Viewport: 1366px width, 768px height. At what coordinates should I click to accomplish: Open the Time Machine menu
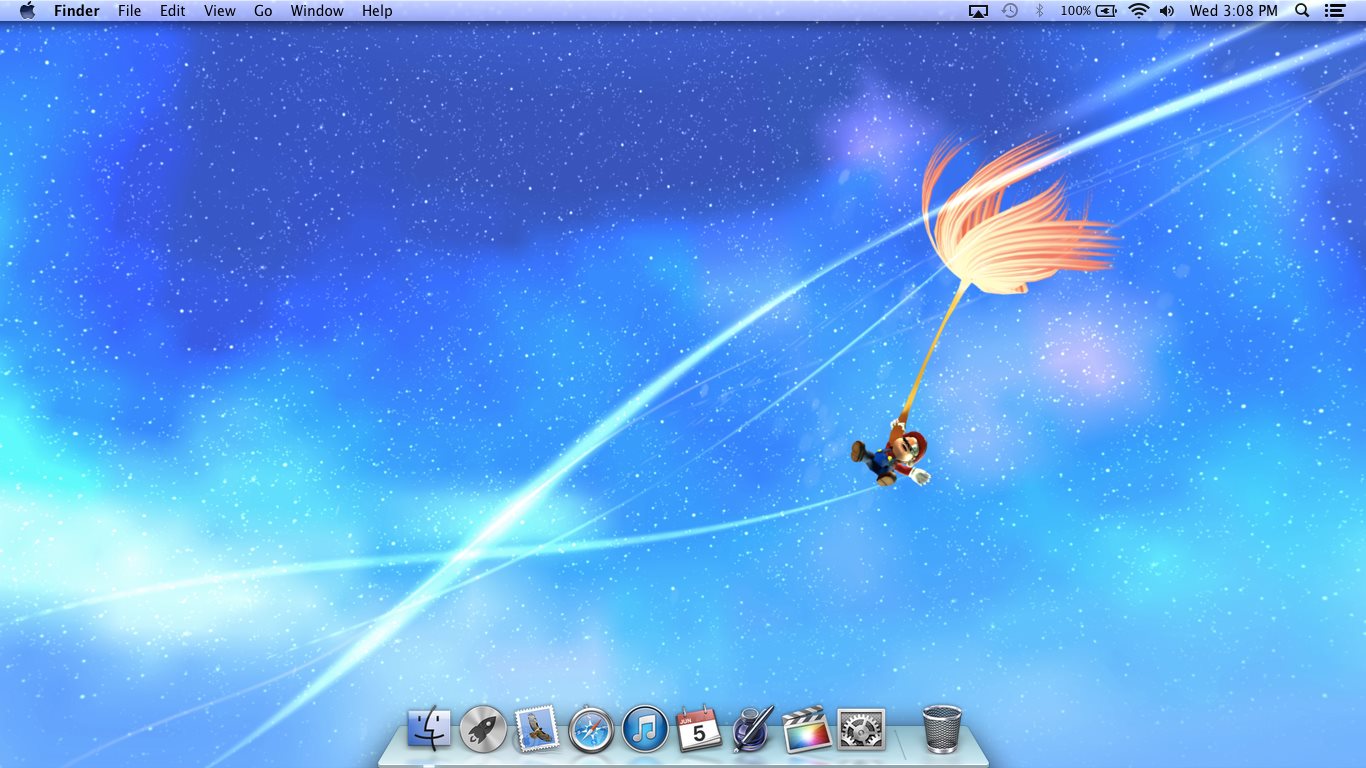(x=1010, y=11)
